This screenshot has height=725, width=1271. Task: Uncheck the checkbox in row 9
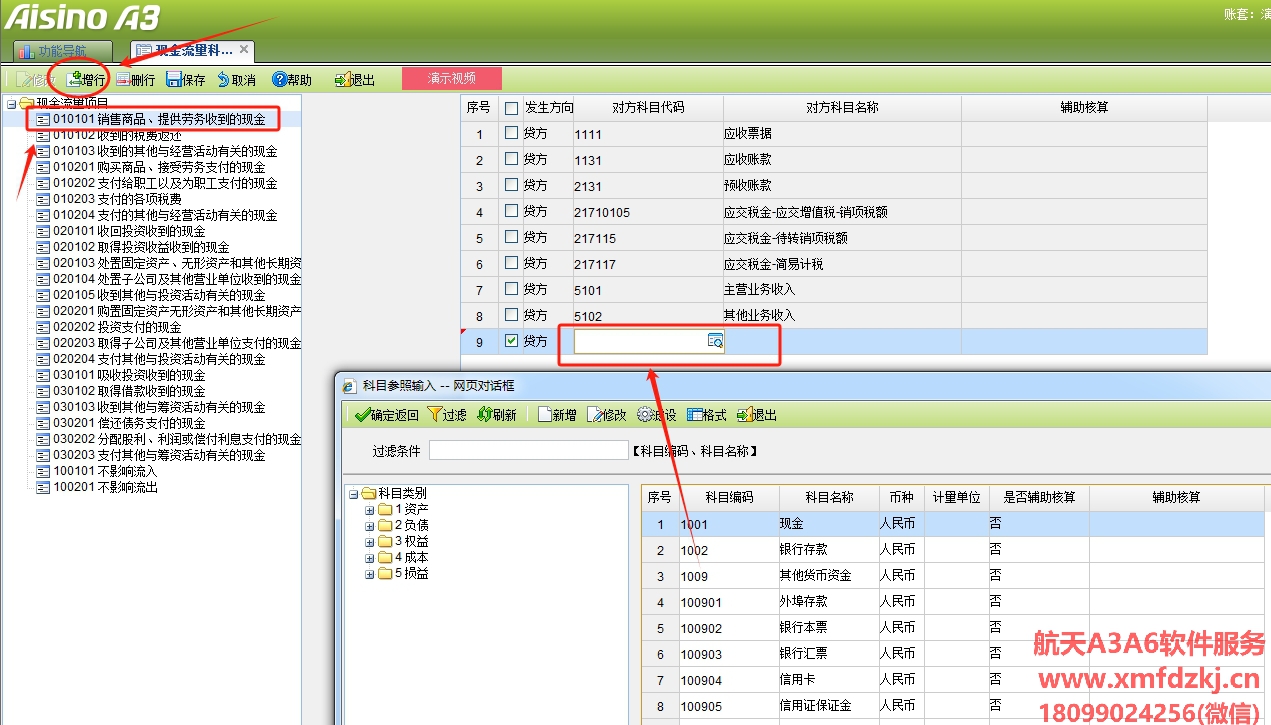tap(512, 341)
